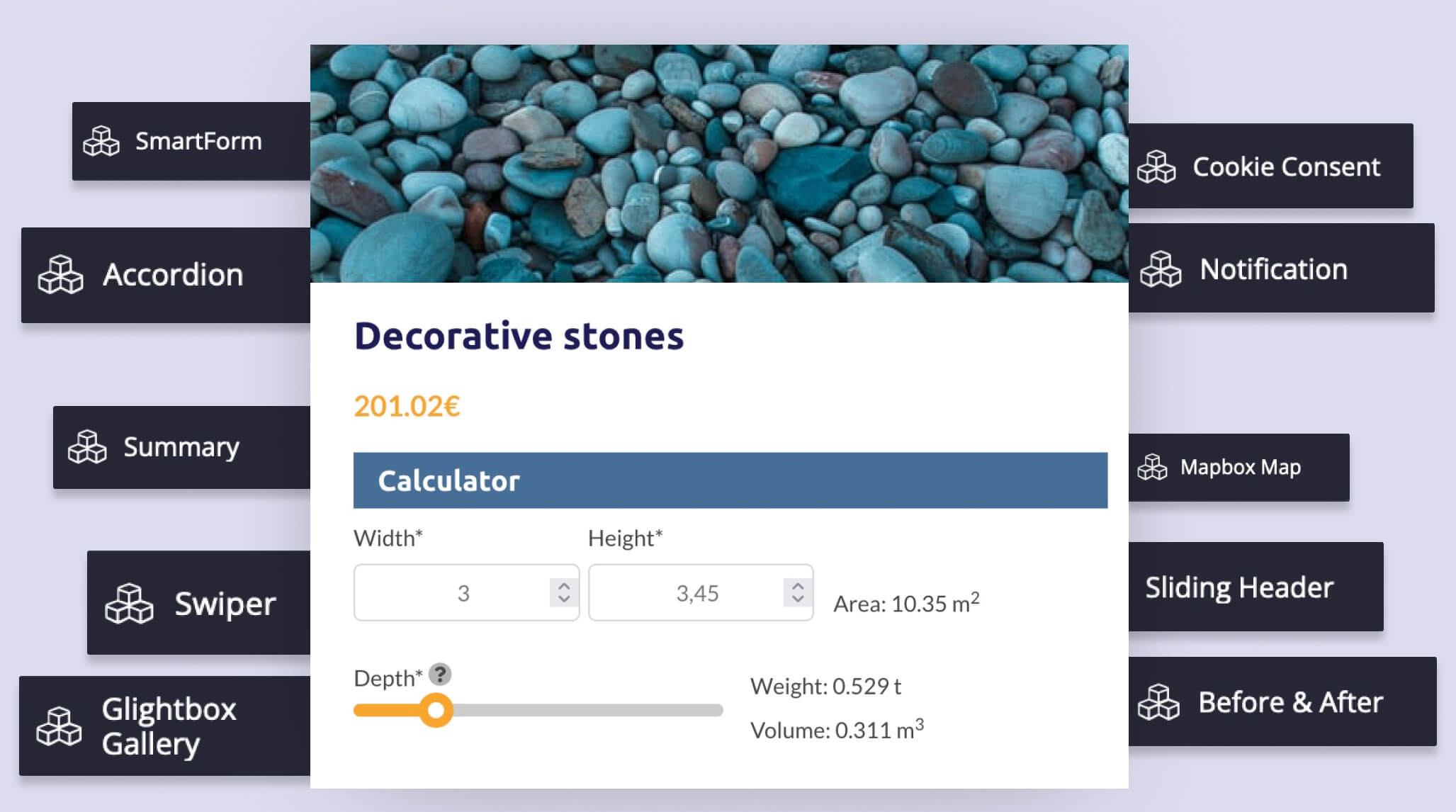The height and width of the screenshot is (812, 1456).
Task: Select the SmartForm label
Action: pyautogui.click(x=198, y=141)
